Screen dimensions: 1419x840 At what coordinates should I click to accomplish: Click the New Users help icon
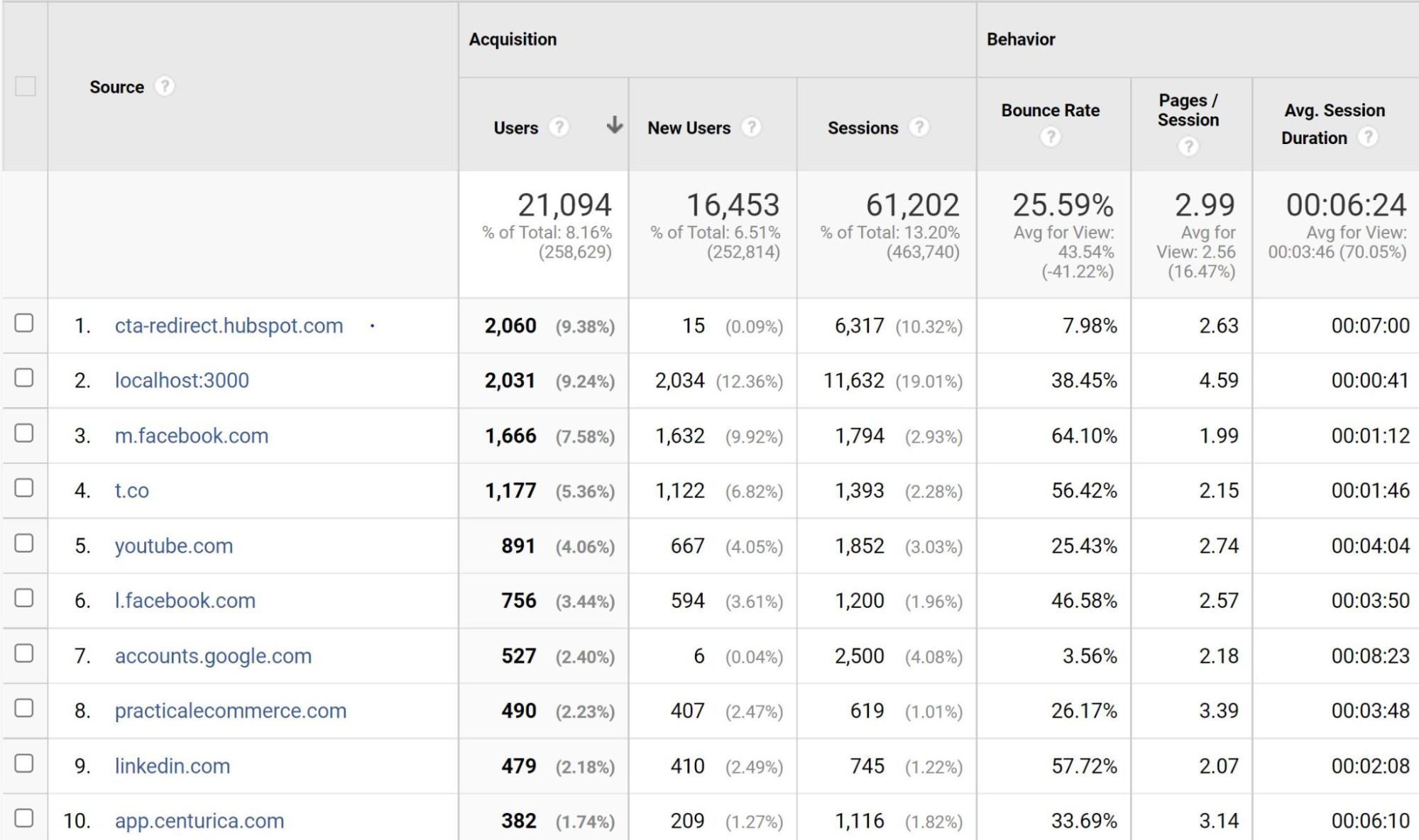[751, 127]
